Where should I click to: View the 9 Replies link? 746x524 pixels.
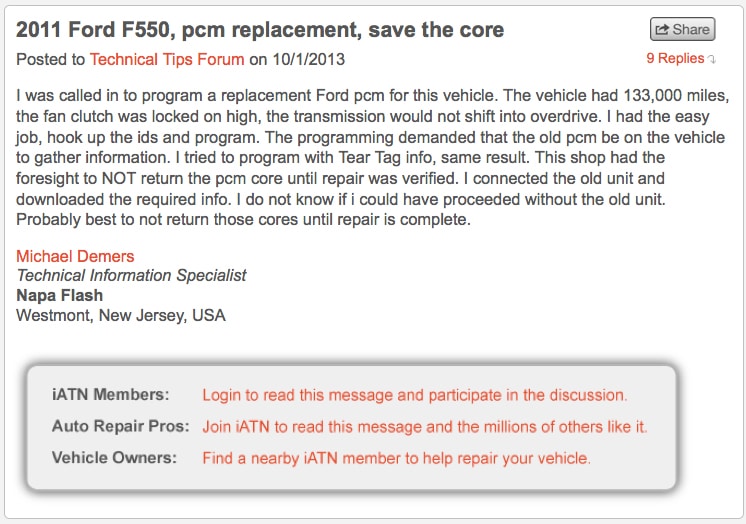(x=675, y=59)
